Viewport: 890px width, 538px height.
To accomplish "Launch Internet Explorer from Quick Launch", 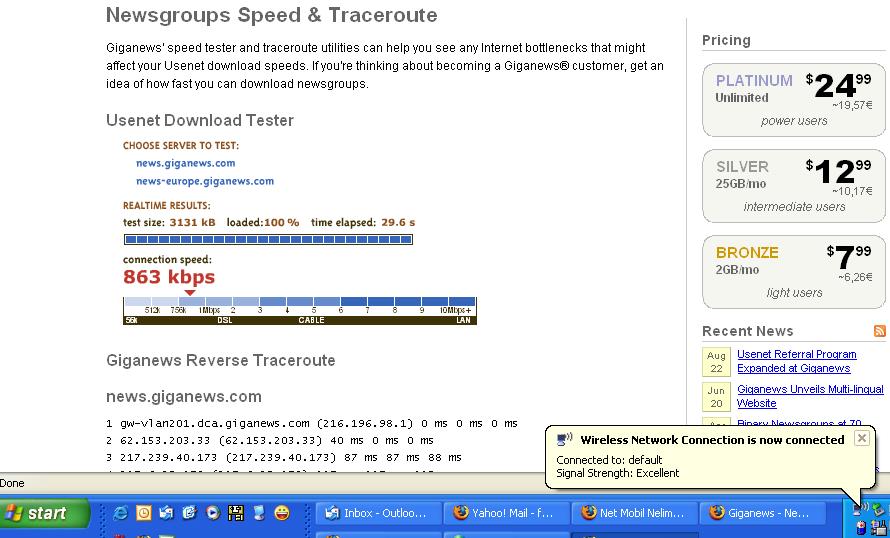I will pyautogui.click(x=121, y=513).
